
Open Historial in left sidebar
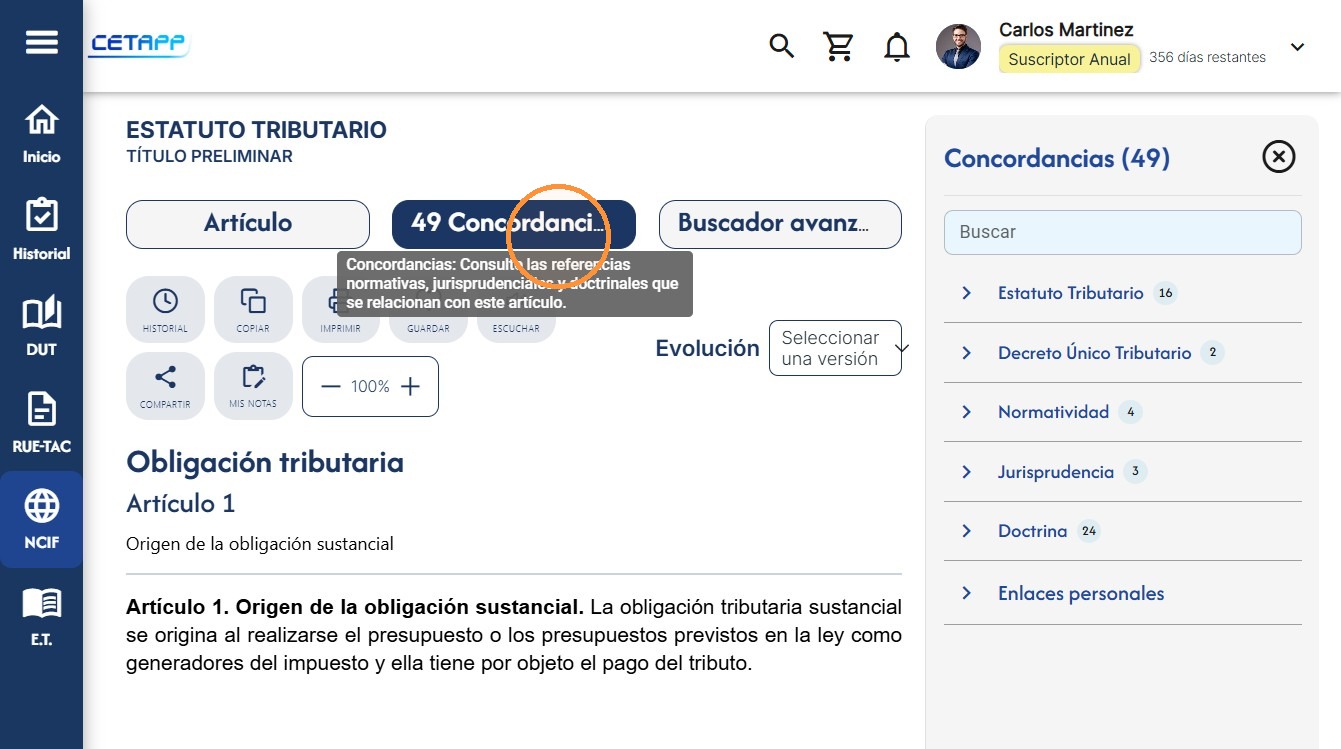pos(41,230)
